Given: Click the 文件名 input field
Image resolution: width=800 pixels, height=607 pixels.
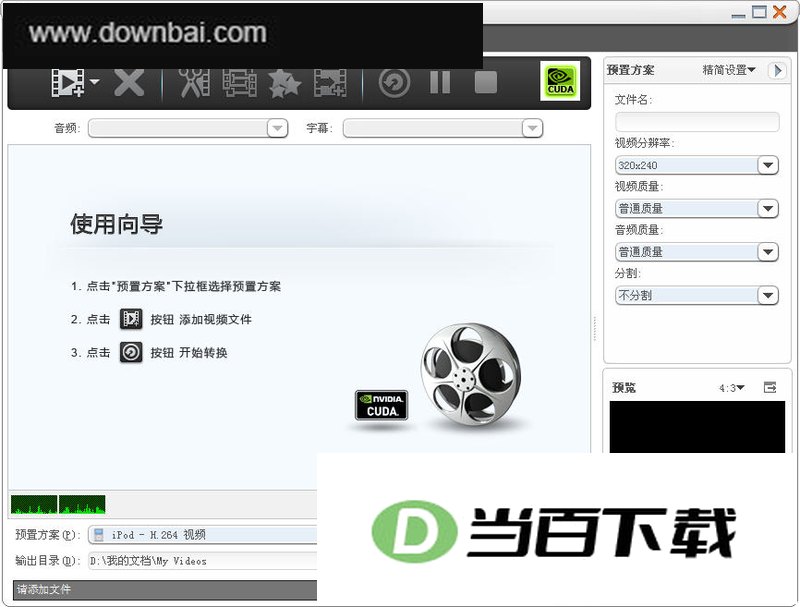Looking at the screenshot, I should pos(697,122).
